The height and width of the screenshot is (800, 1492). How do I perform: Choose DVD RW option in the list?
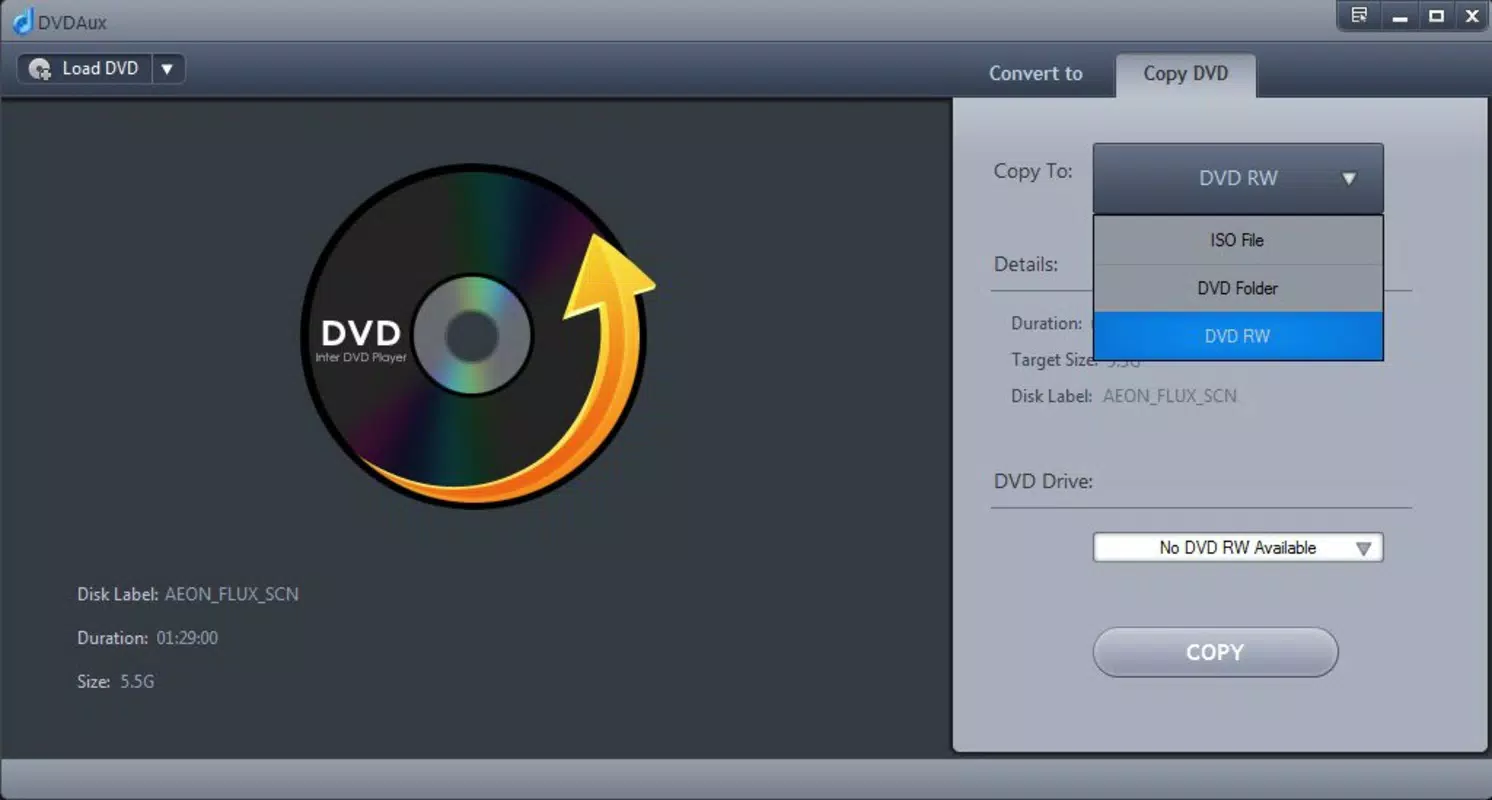tap(1238, 336)
